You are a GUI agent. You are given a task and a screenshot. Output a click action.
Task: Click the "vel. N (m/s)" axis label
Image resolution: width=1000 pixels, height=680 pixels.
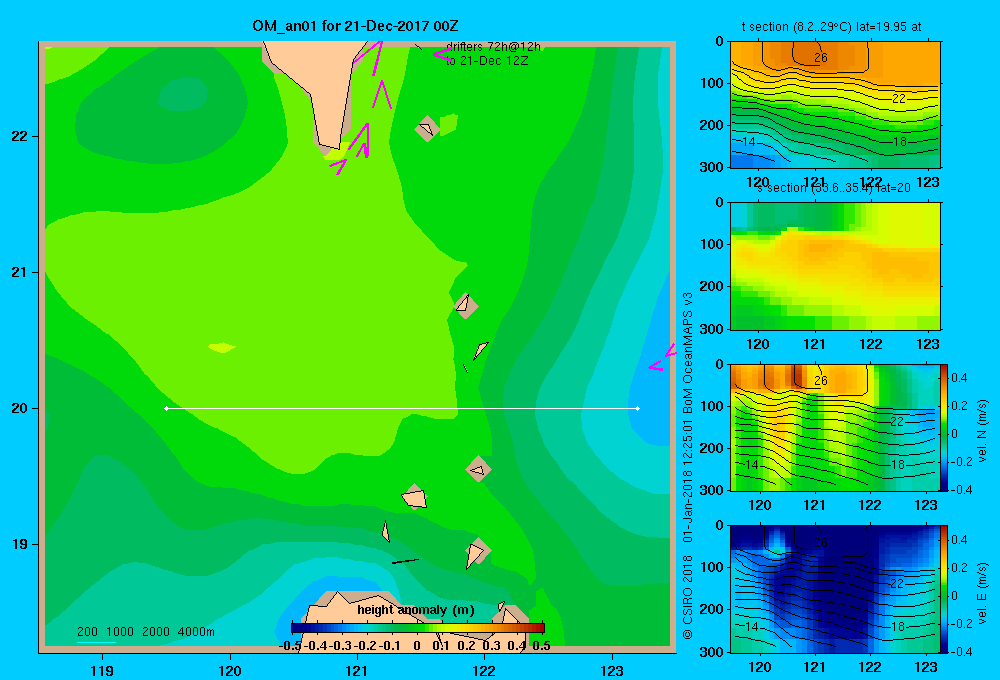tap(982, 431)
